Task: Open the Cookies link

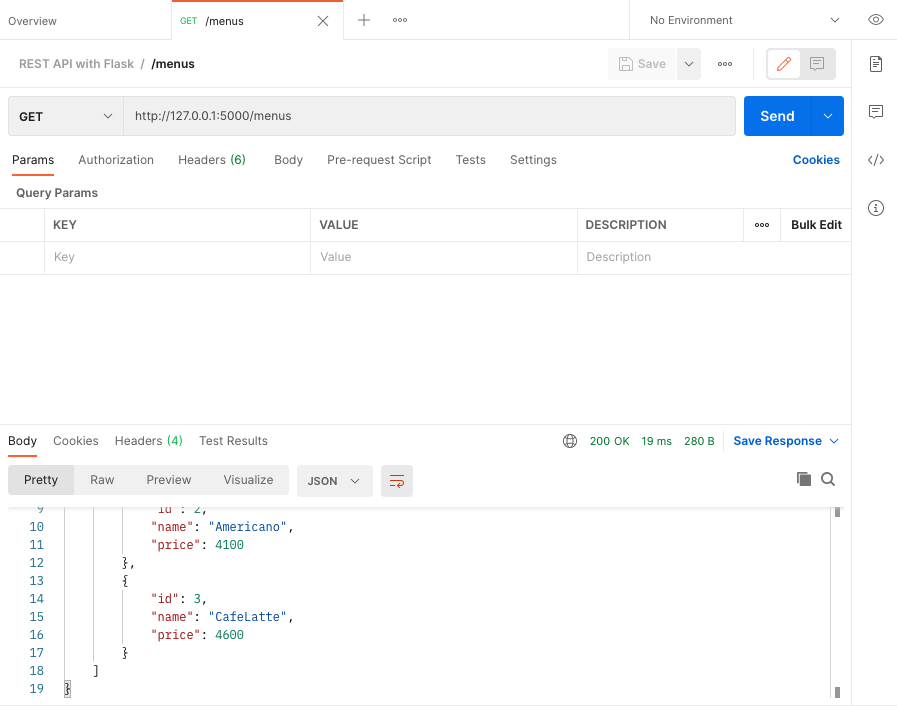Action: [816, 160]
